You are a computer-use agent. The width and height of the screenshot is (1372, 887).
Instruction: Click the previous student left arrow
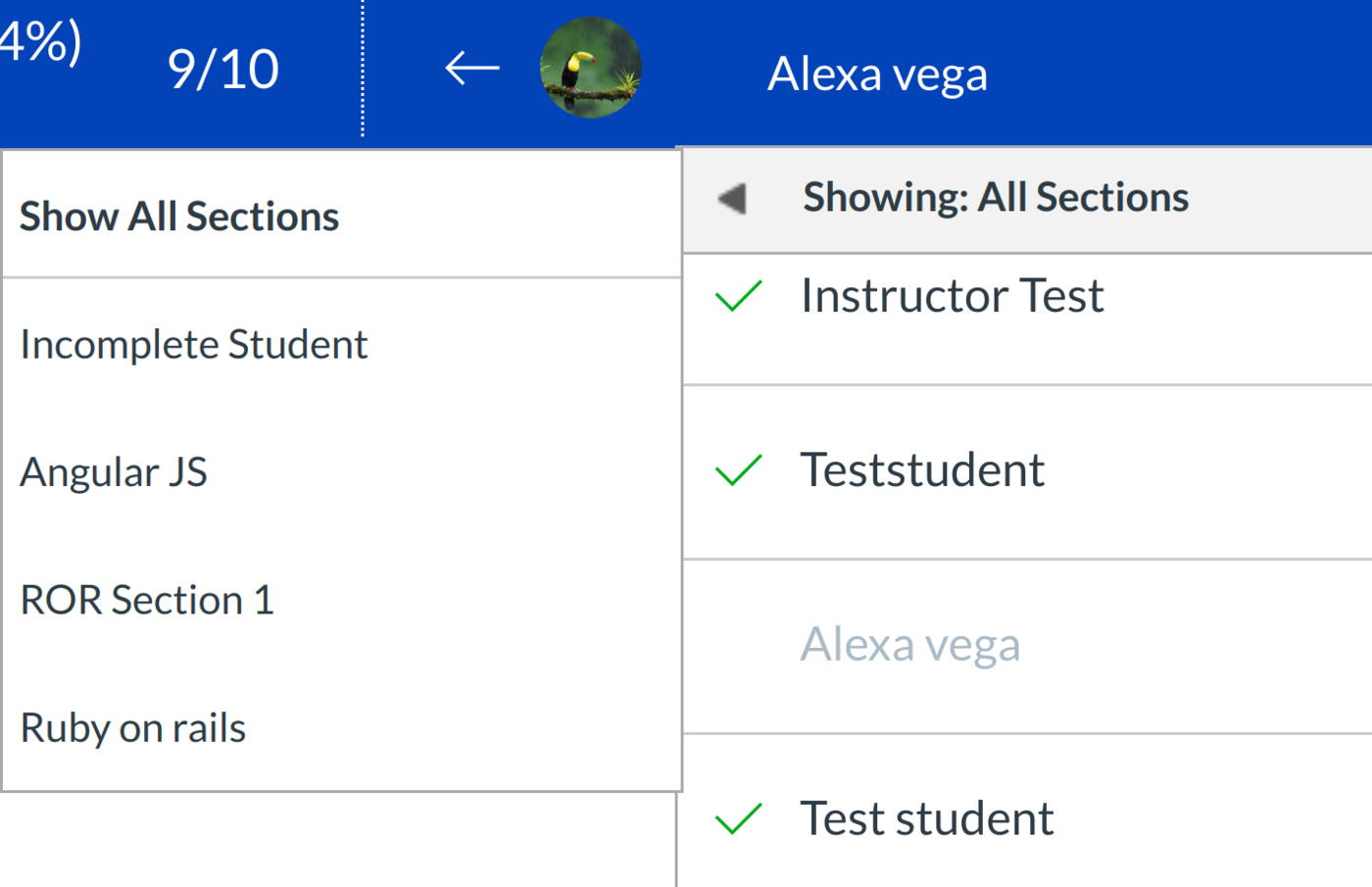pos(472,69)
